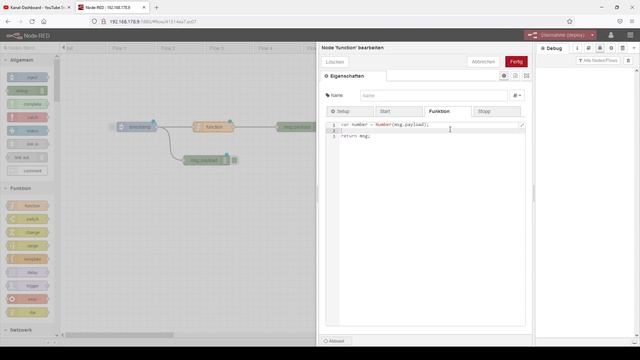The image size is (640, 360).
Task: Switch to the Start tab
Action: click(399, 111)
